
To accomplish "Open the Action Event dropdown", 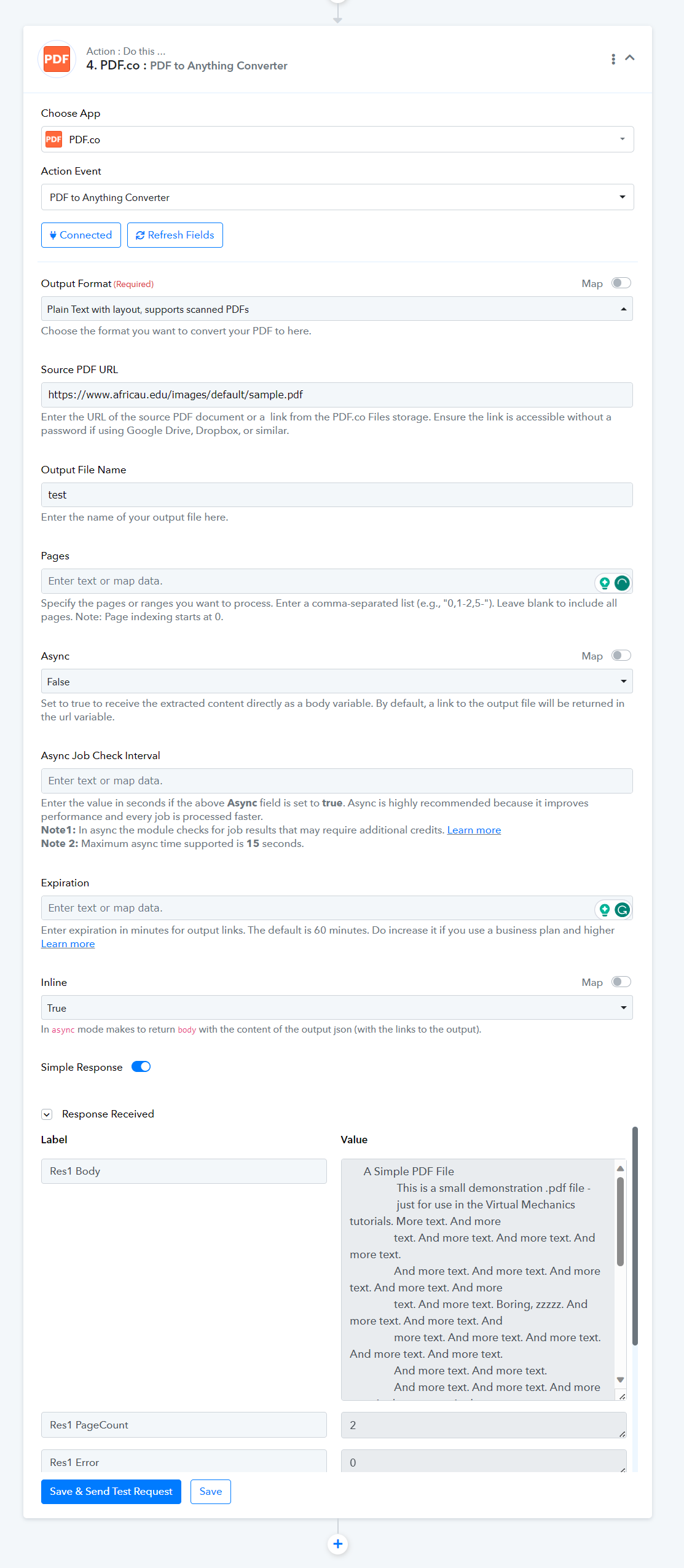I will (x=337, y=197).
